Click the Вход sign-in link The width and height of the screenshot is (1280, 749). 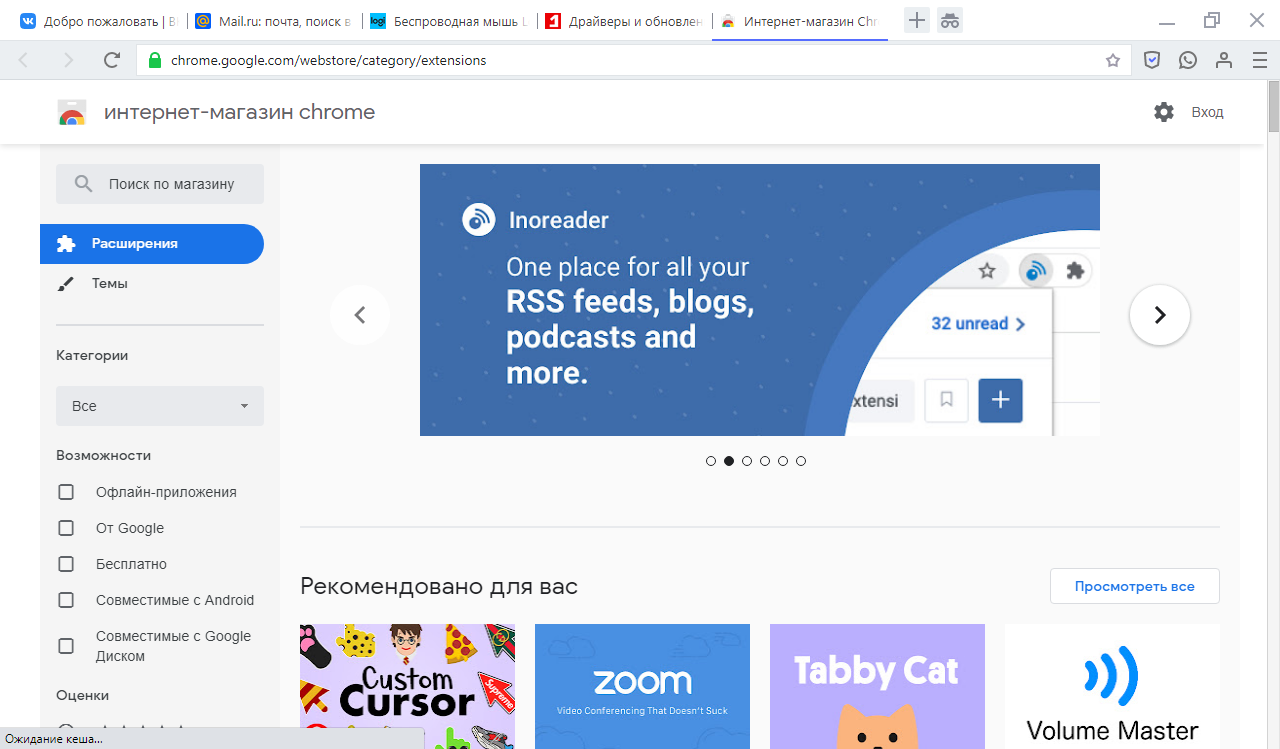(1207, 112)
